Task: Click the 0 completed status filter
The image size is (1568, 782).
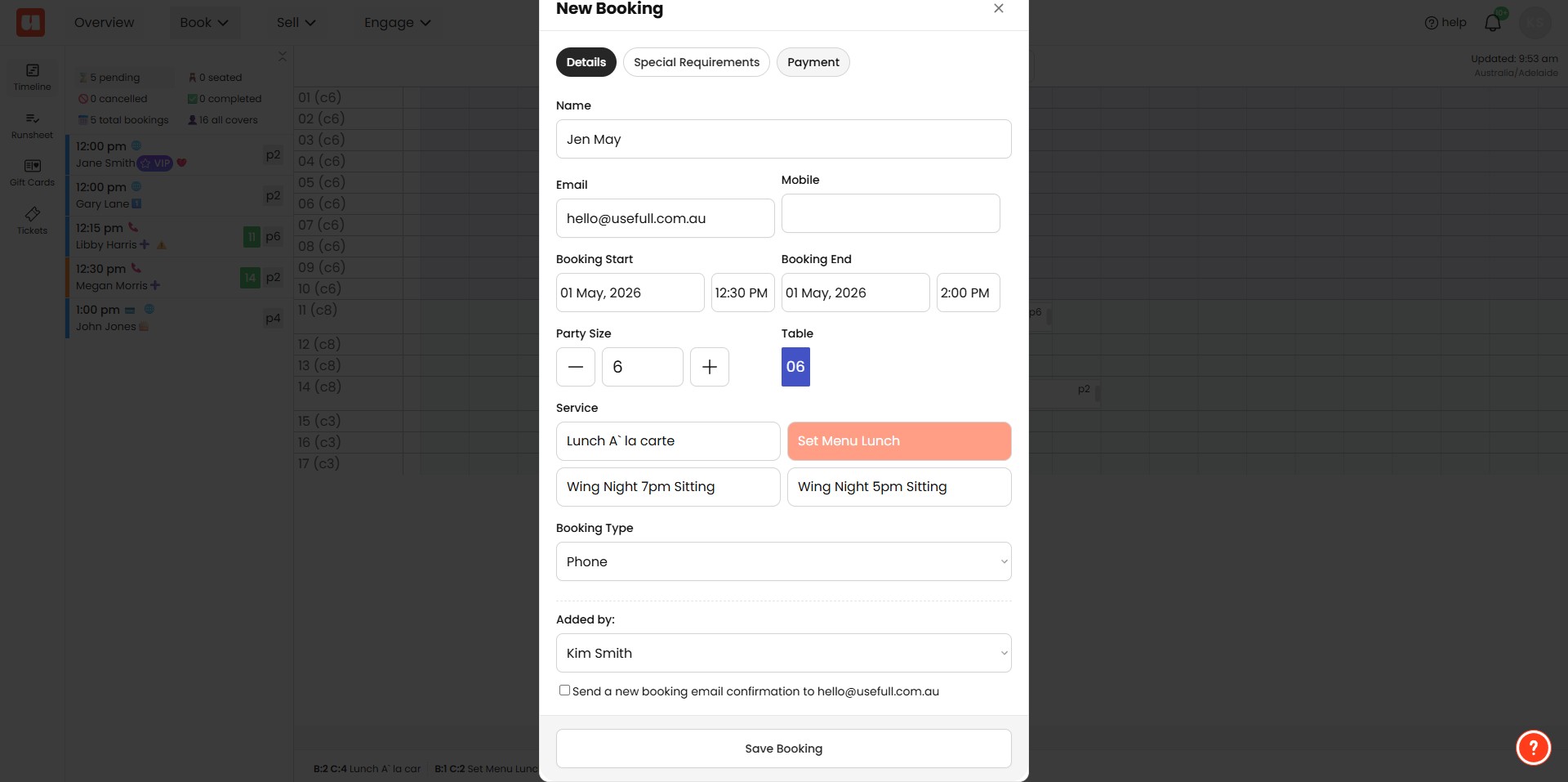Action: 225,99
